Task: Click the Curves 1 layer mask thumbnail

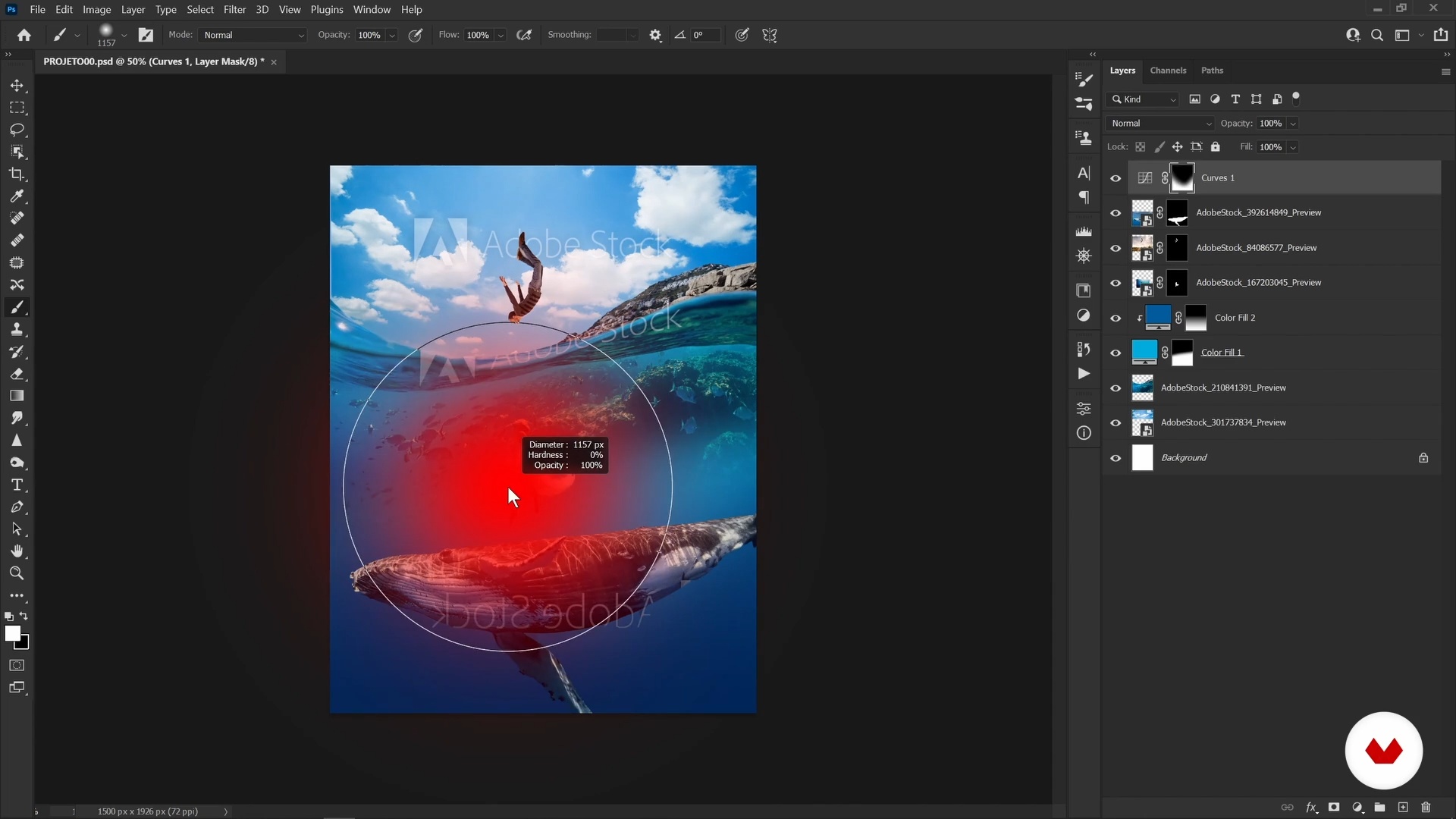Action: click(1181, 177)
